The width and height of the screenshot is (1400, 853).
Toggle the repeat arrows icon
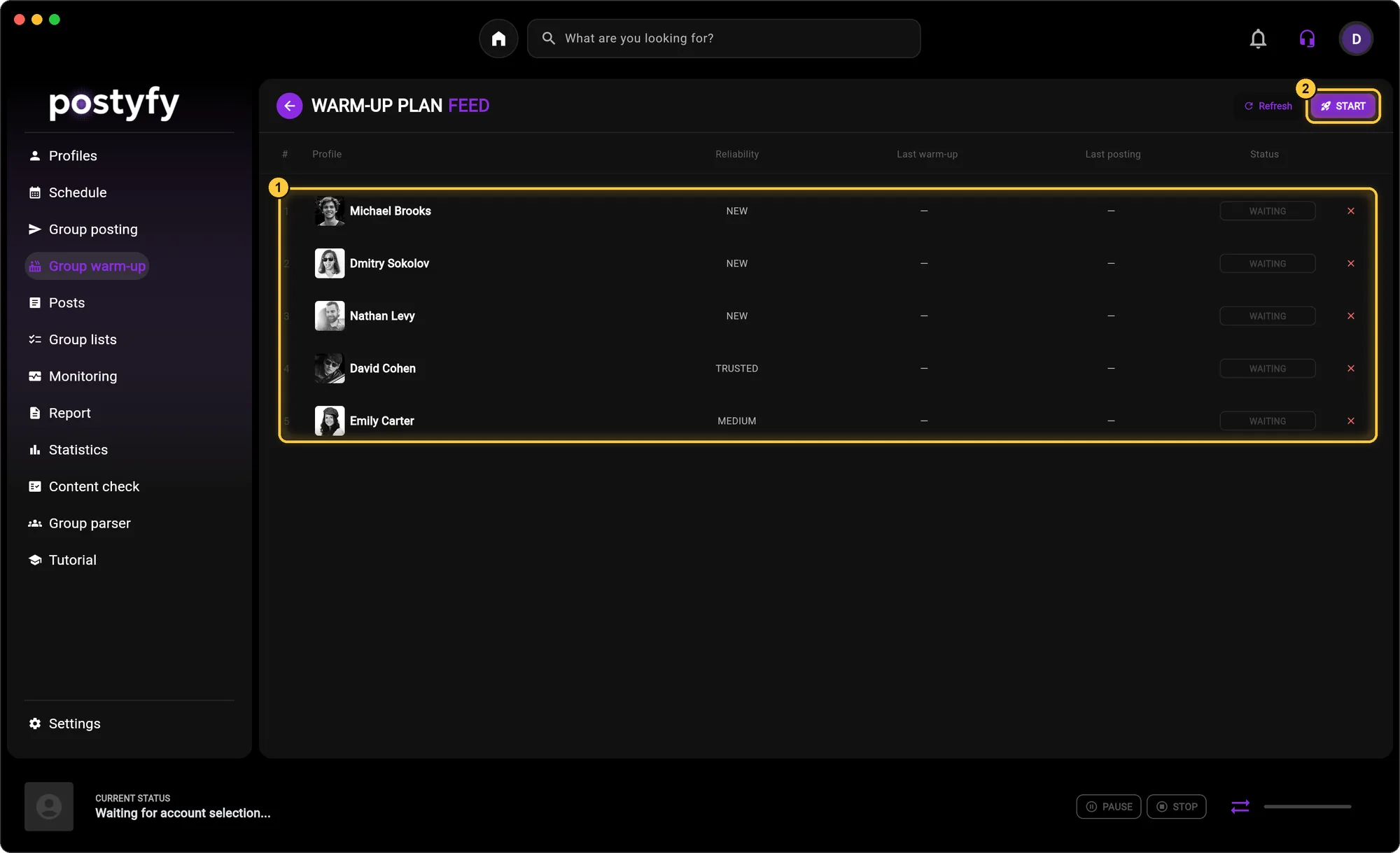click(x=1240, y=806)
